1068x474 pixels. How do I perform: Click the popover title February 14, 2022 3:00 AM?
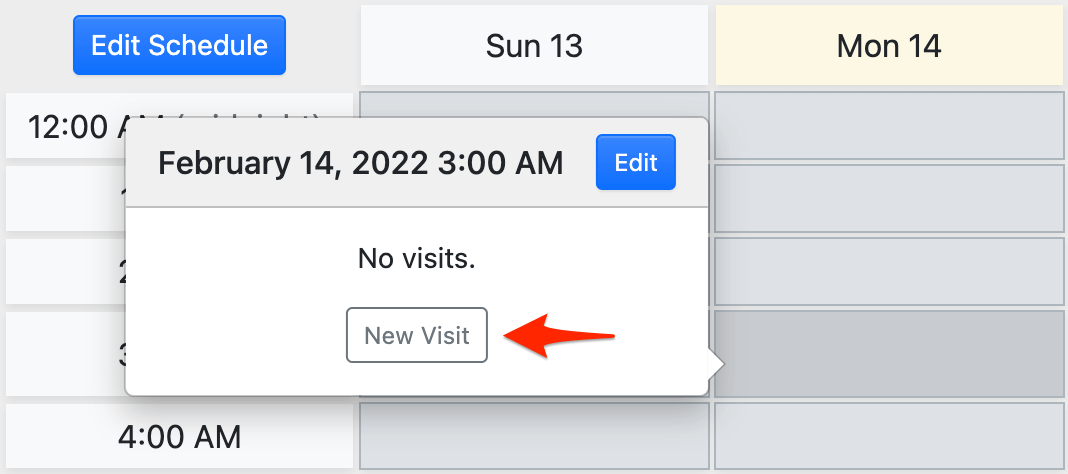coord(360,163)
